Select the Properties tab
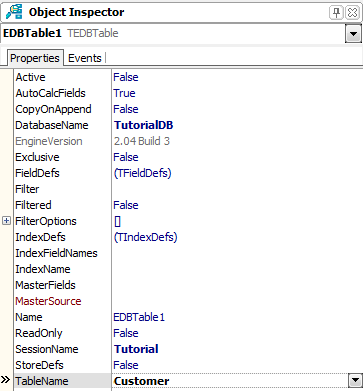363x391 pixels. [x=35, y=58]
